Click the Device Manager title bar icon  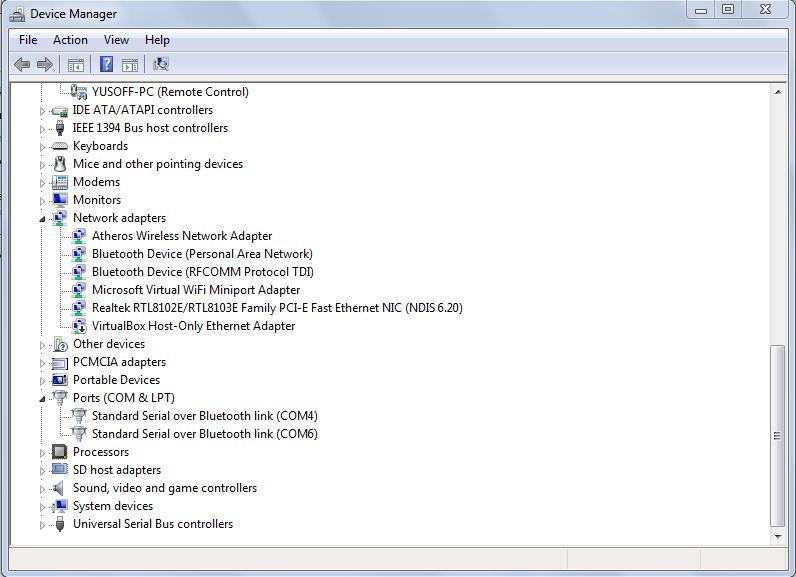click(17, 14)
